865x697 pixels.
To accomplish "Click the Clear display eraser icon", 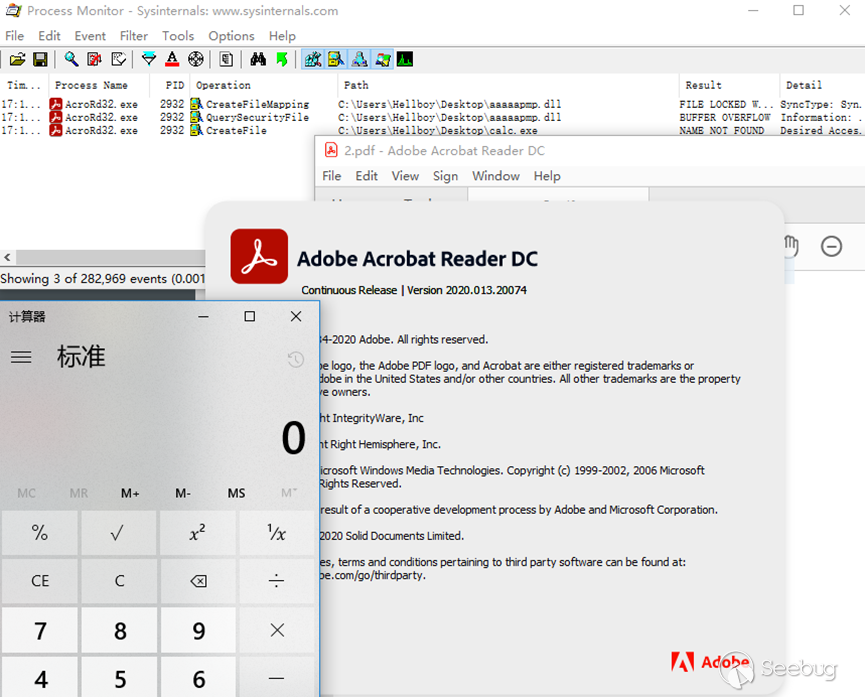I will click(118, 59).
